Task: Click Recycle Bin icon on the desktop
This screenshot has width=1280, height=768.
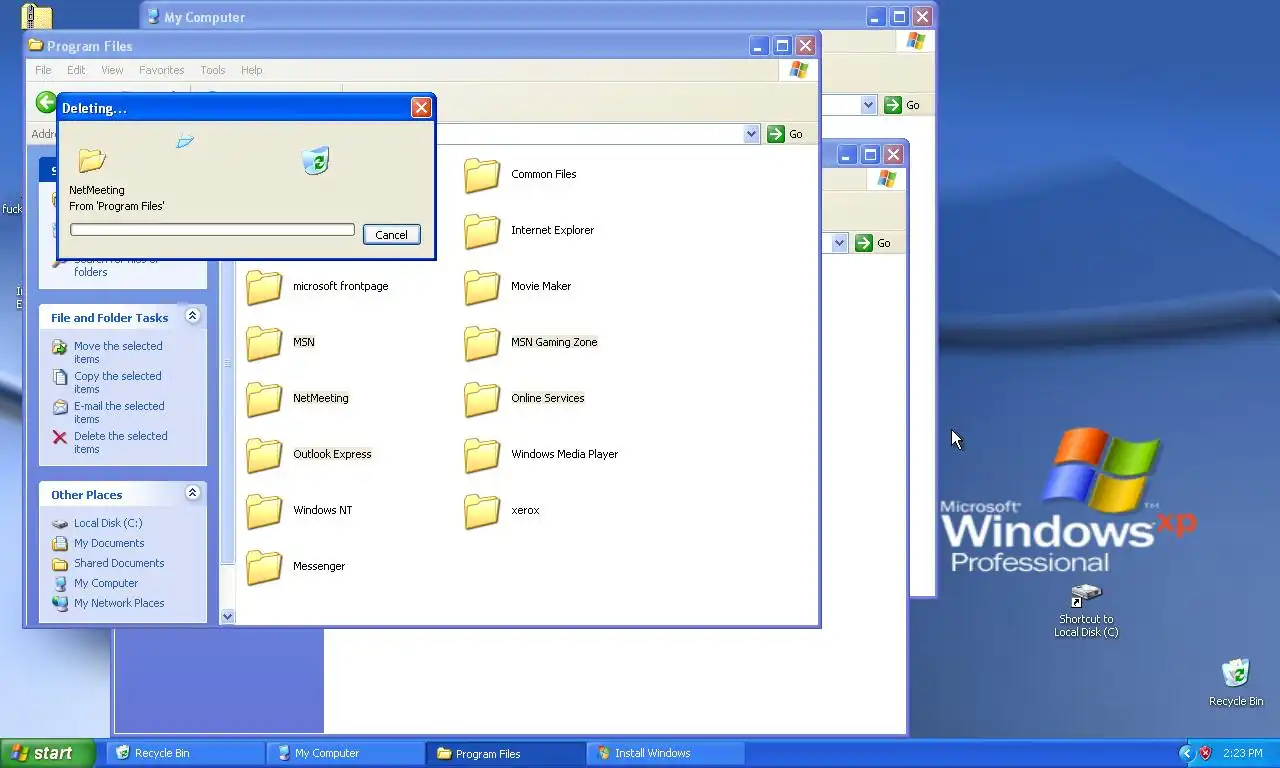Action: coord(1236,673)
